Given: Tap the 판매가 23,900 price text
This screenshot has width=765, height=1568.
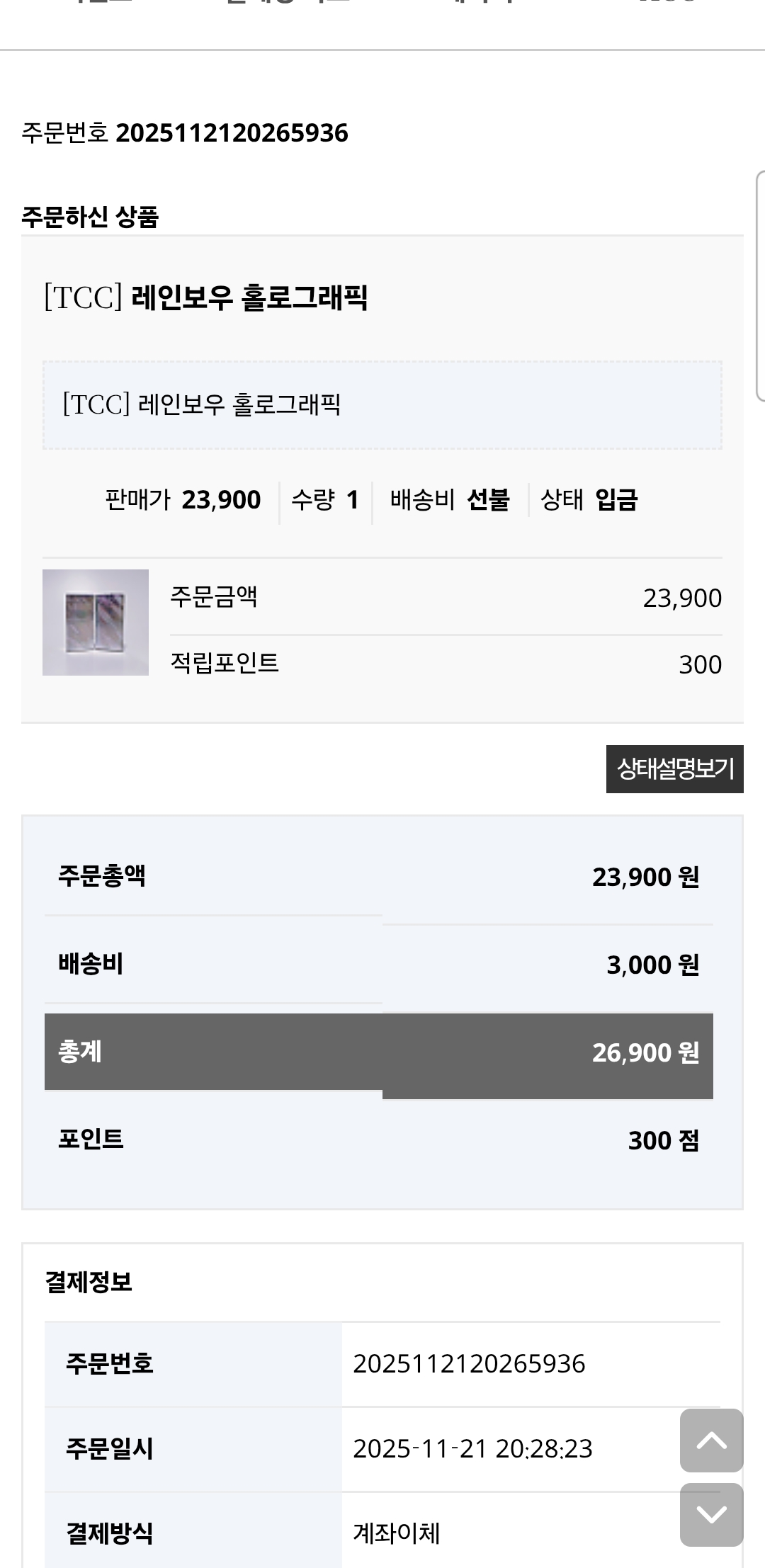Looking at the screenshot, I should (x=183, y=500).
